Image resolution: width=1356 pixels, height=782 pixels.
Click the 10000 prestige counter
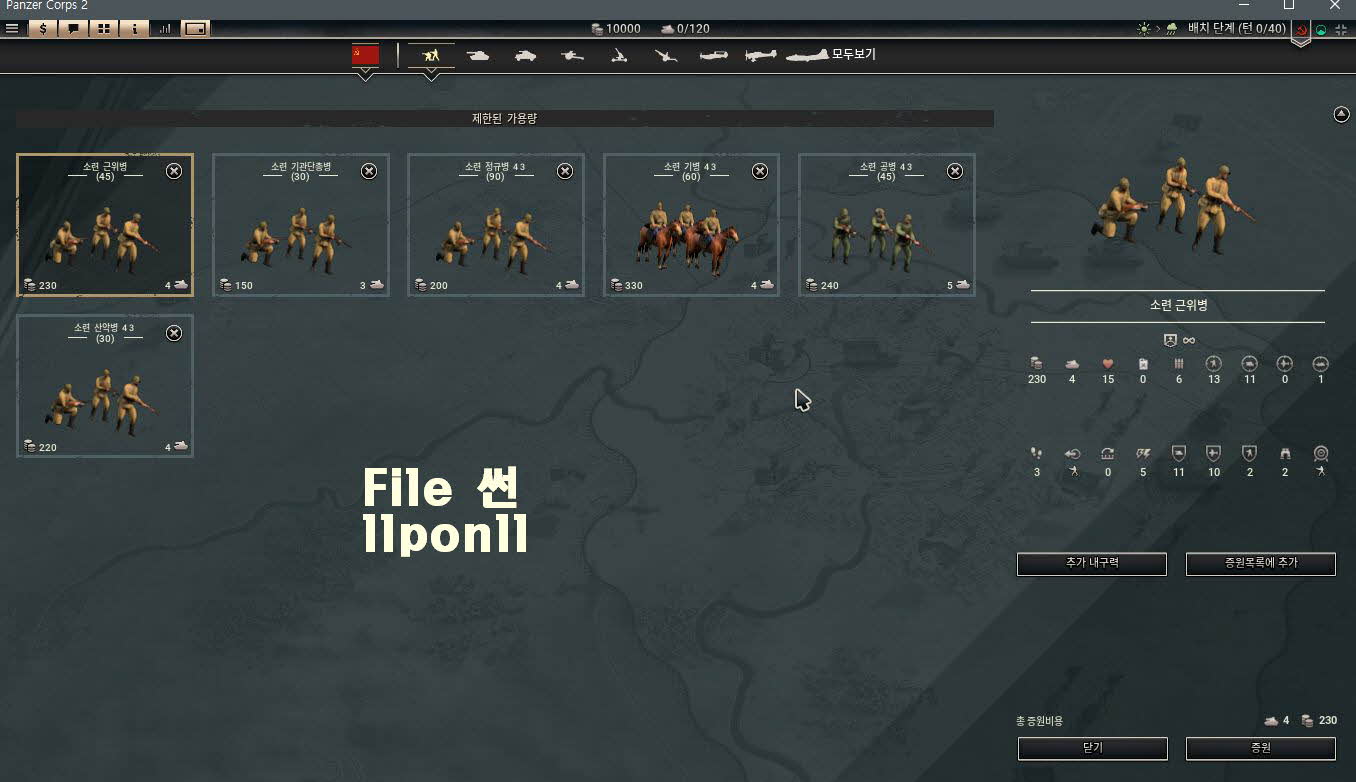coord(616,28)
